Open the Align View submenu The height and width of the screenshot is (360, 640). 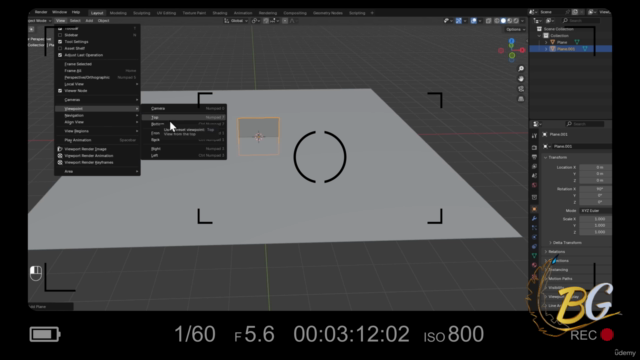pos(98,122)
